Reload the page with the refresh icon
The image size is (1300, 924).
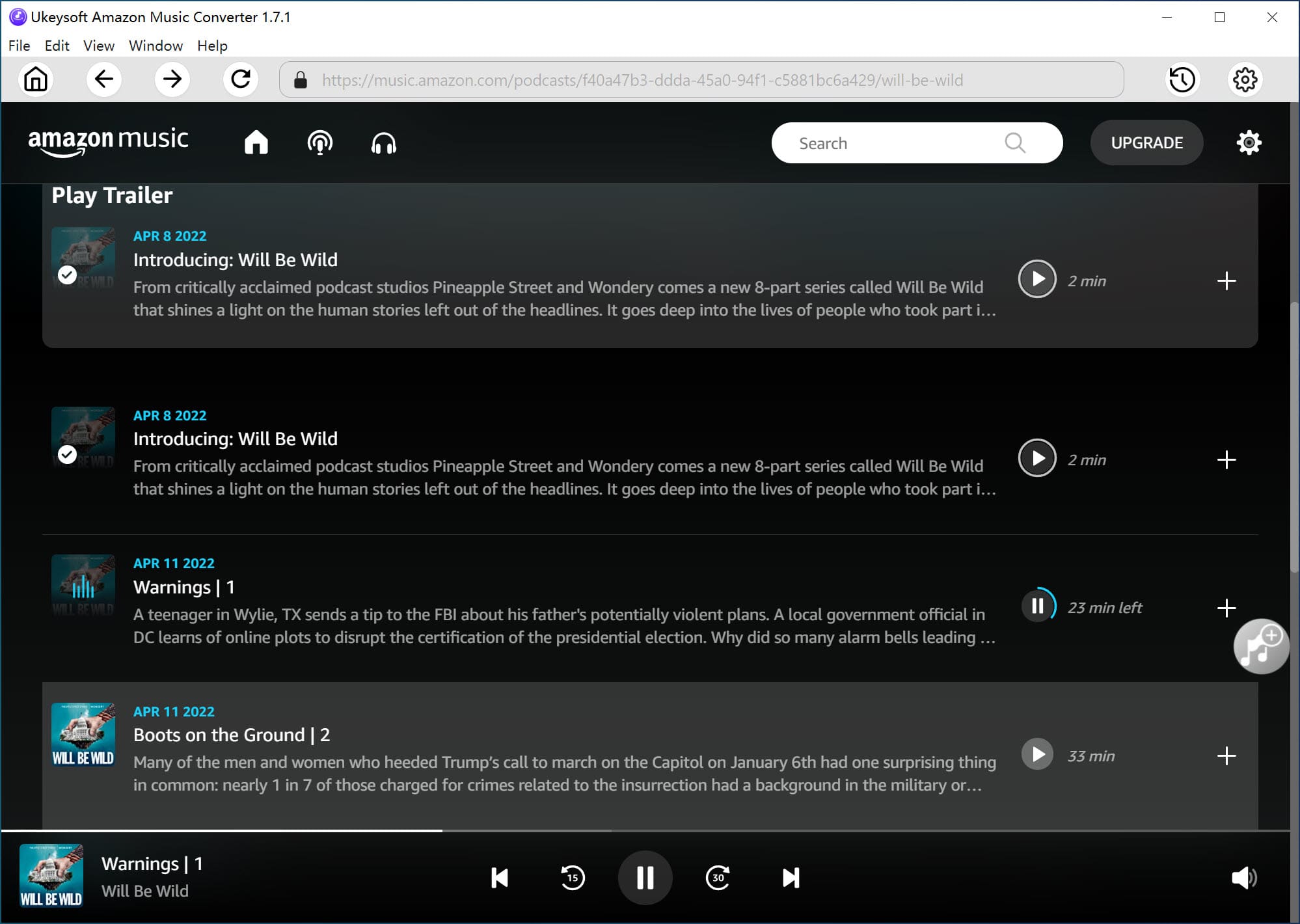point(241,79)
